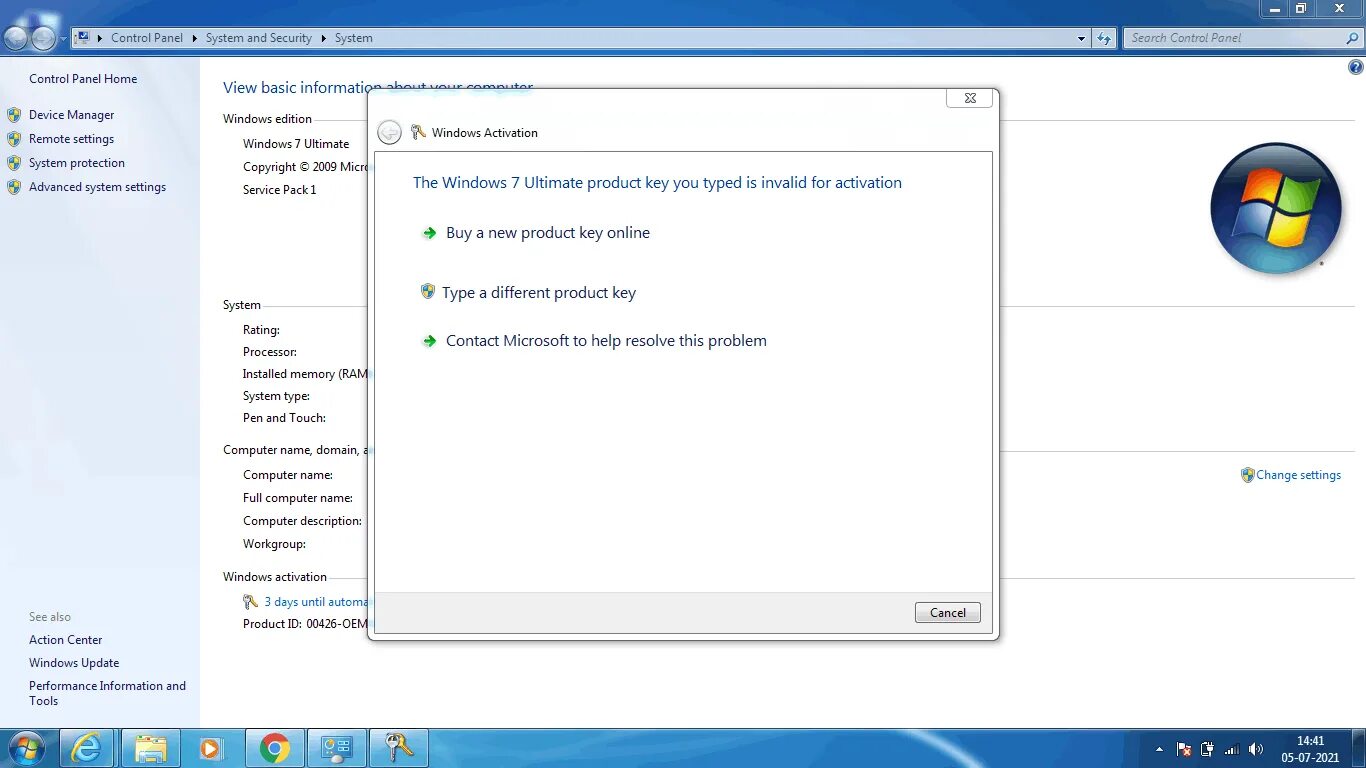
Task: Open the help question mark icon
Action: [1356, 68]
